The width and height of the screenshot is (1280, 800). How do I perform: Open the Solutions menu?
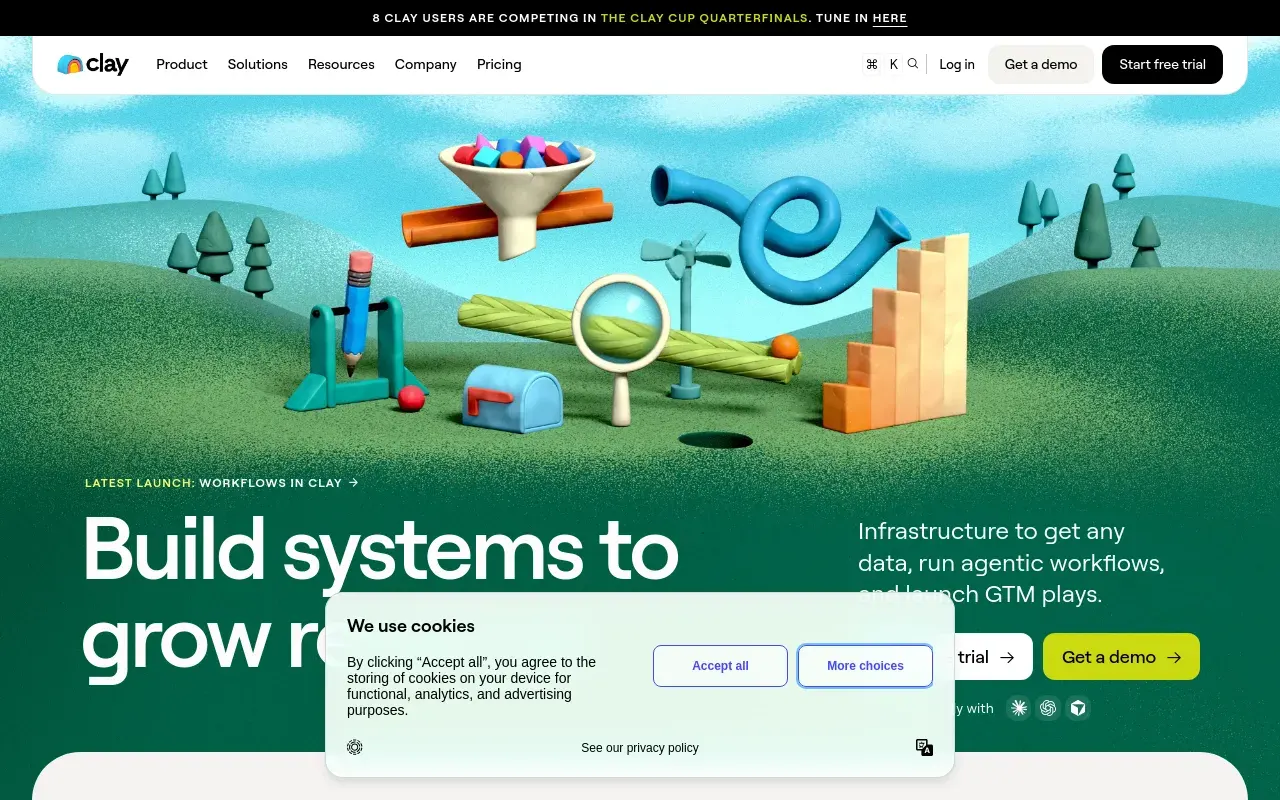[257, 64]
